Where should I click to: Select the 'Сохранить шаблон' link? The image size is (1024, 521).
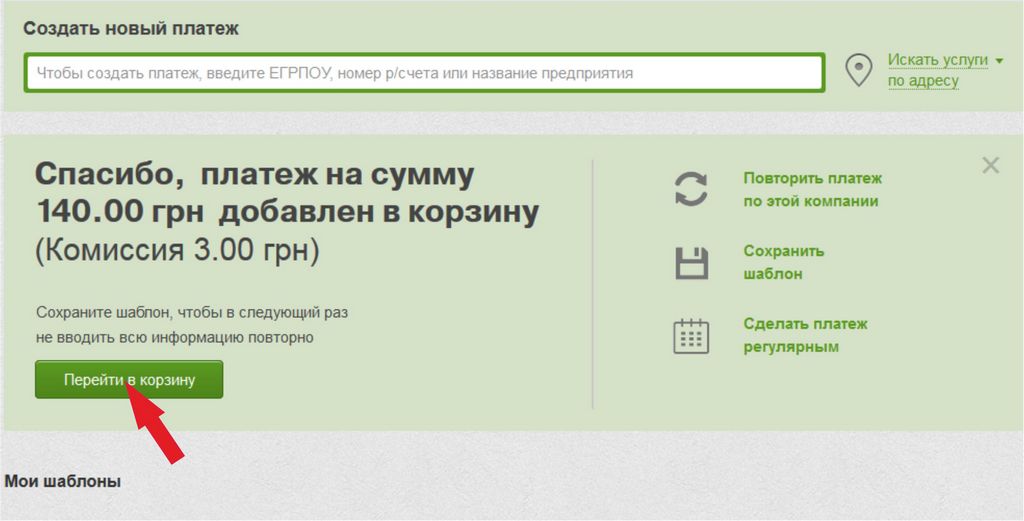click(x=784, y=262)
